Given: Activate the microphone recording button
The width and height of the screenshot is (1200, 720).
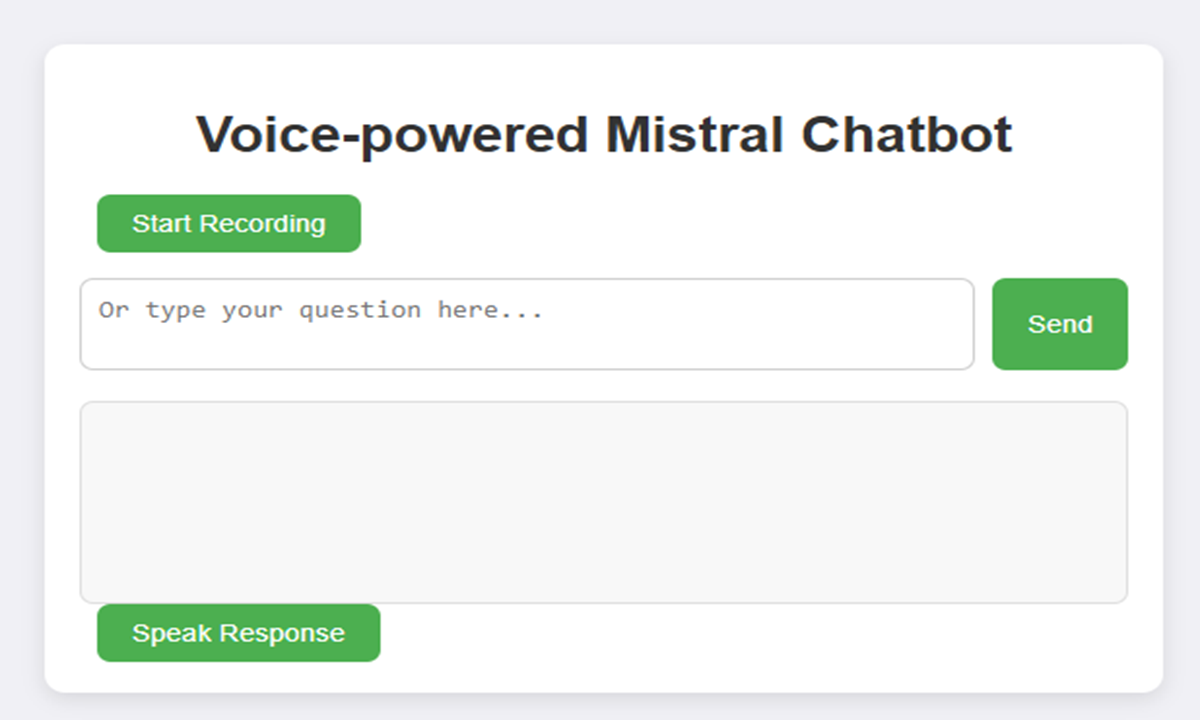Looking at the screenshot, I should pyautogui.click(x=229, y=223).
